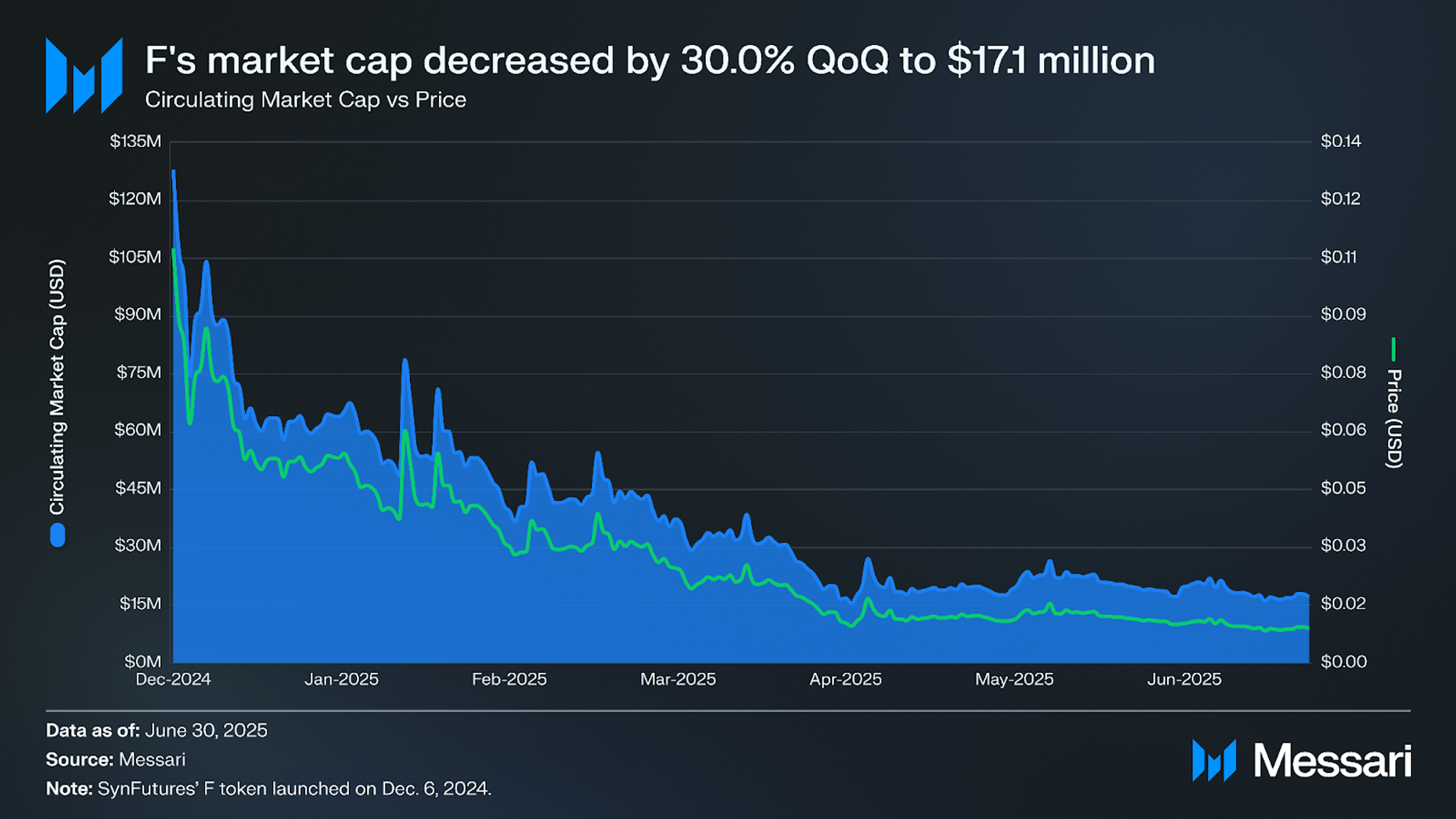Image resolution: width=1456 pixels, height=819 pixels.
Task: Select the May-2025 x-axis label
Action: coord(1014,679)
